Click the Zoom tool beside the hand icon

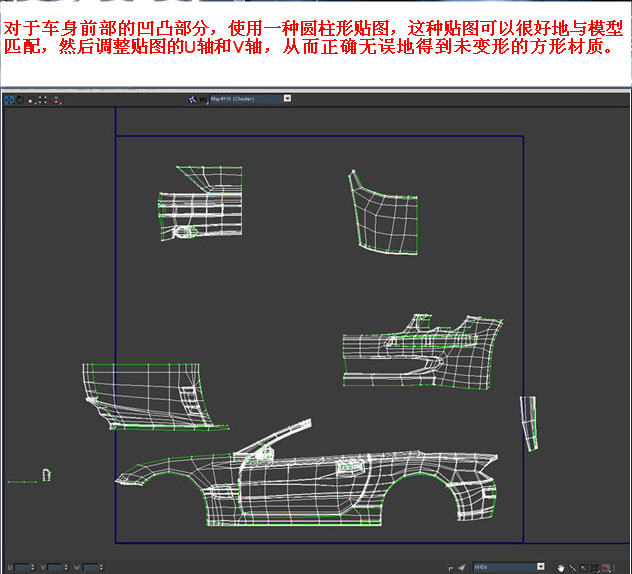pyautogui.click(x=573, y=567)
